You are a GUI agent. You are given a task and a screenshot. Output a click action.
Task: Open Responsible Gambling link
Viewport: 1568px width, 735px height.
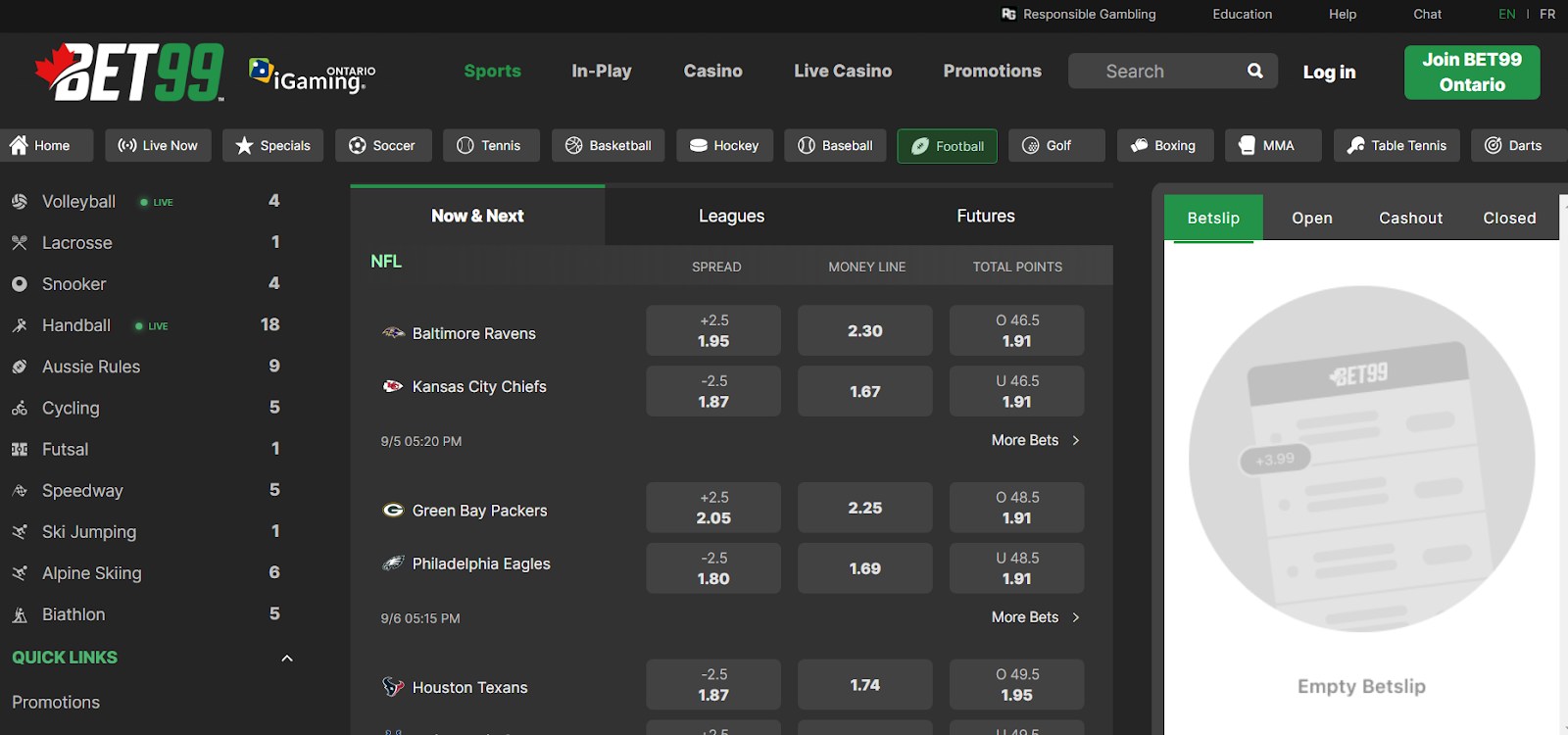tap(1078, 14)
